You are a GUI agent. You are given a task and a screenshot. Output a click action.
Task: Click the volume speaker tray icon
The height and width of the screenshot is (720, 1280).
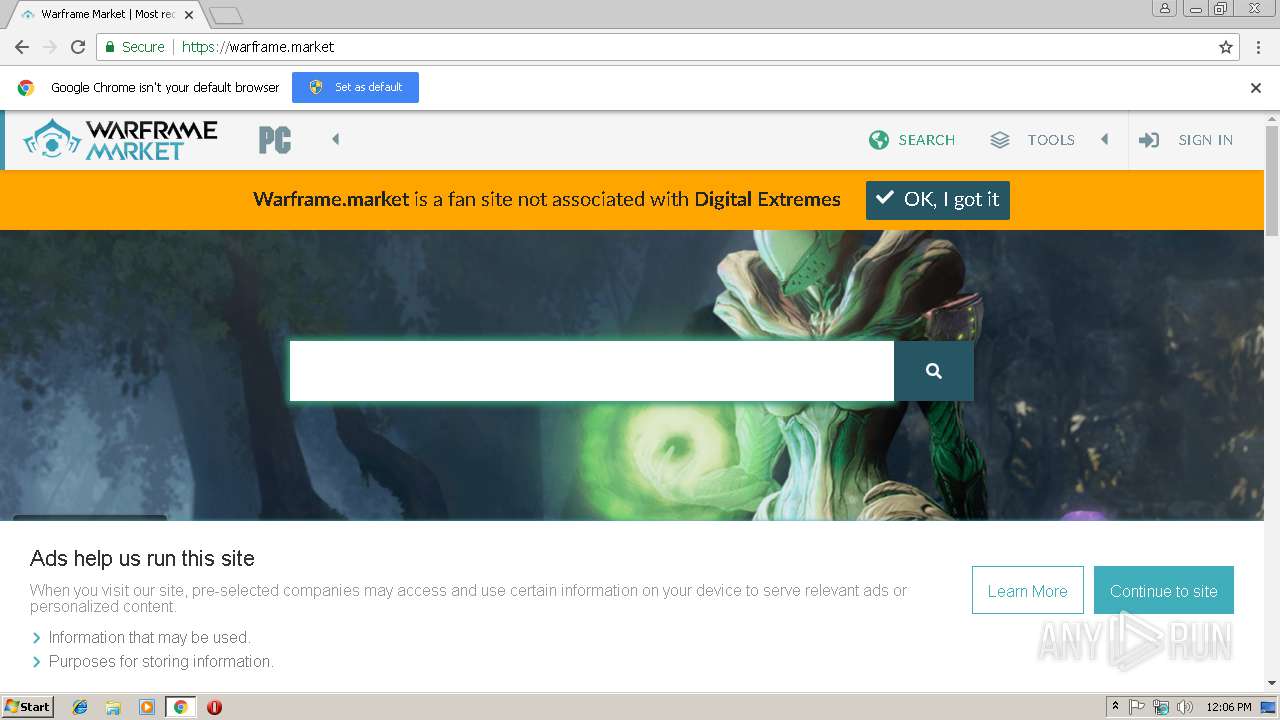click(1185, 707)
